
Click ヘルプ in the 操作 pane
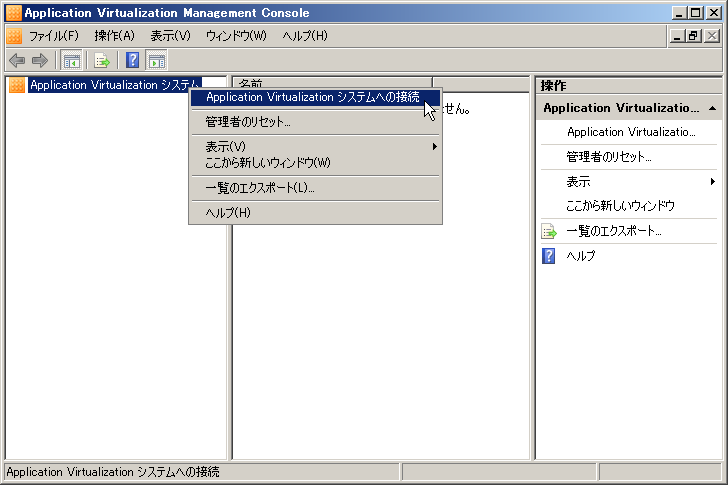click(x=580, y=256)
